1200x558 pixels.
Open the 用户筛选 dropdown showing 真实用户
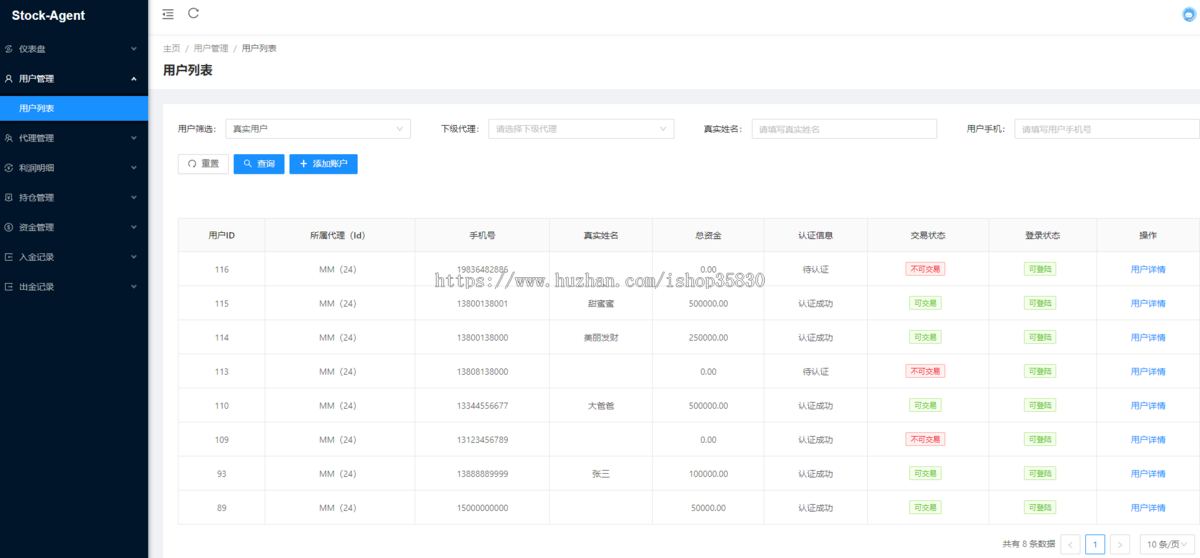point(318,129)
